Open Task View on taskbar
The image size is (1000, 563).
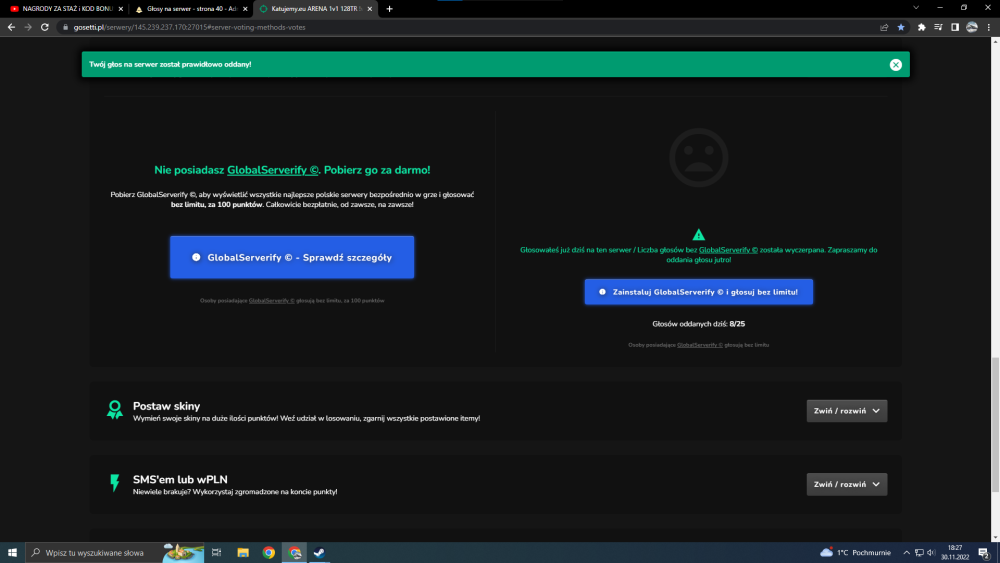(x=216, y=552)
